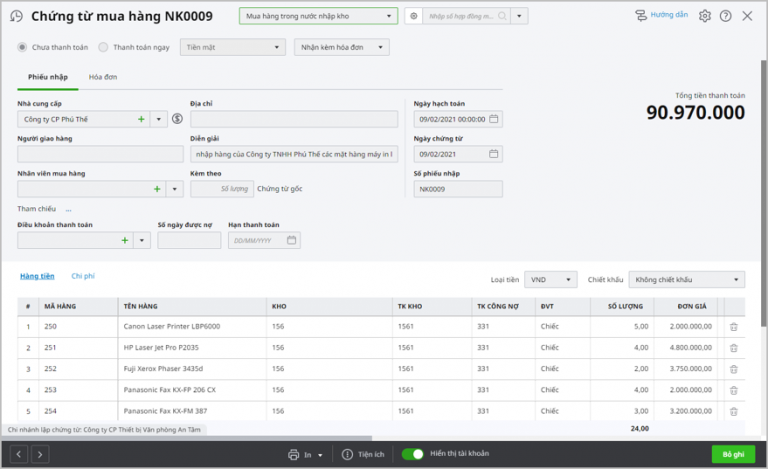768x469 pixels.
Task: Click the printer In icon
Action: (293, 455)
